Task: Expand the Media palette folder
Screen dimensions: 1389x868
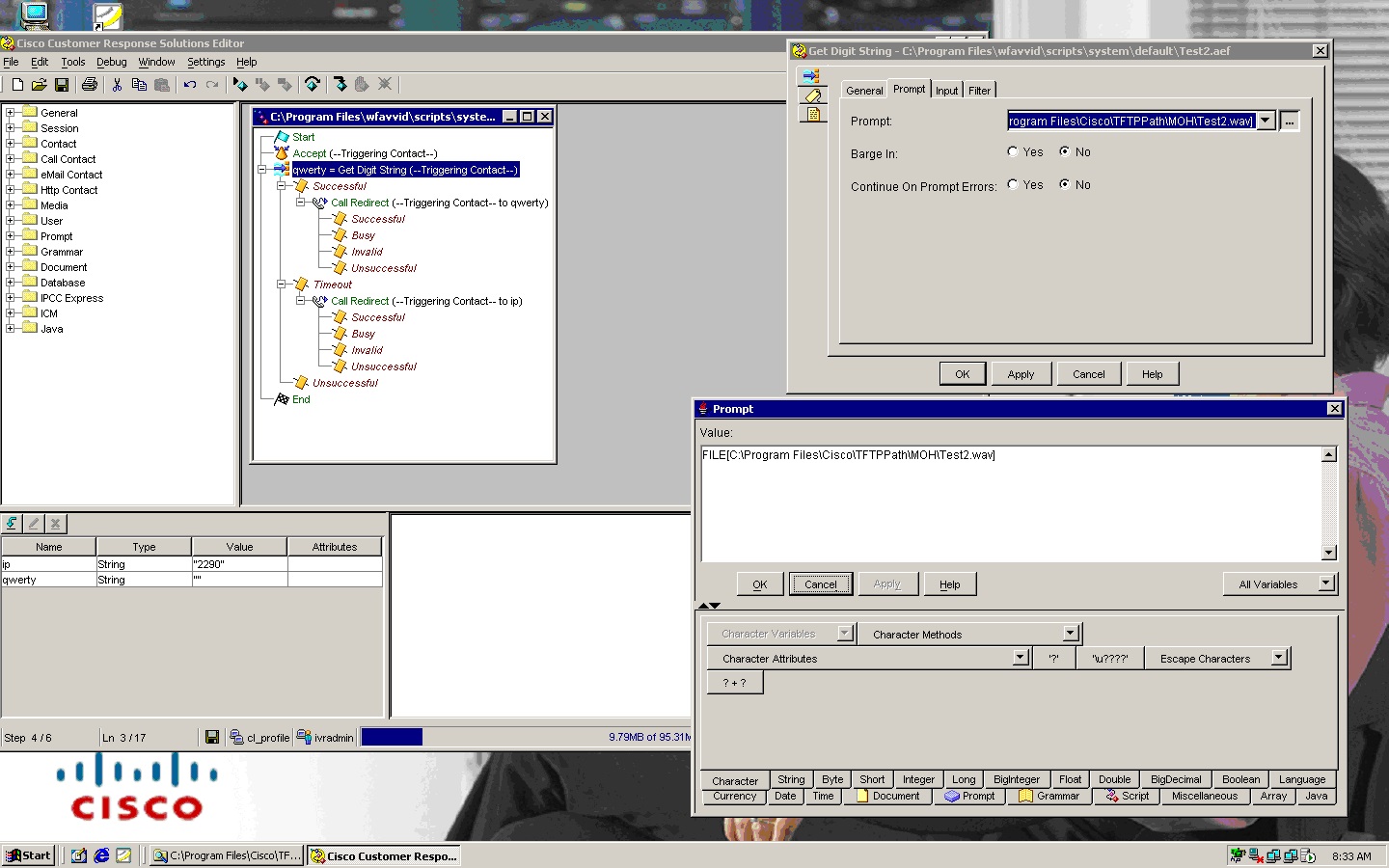Action: pyautogui.click(x=11, y=205)
